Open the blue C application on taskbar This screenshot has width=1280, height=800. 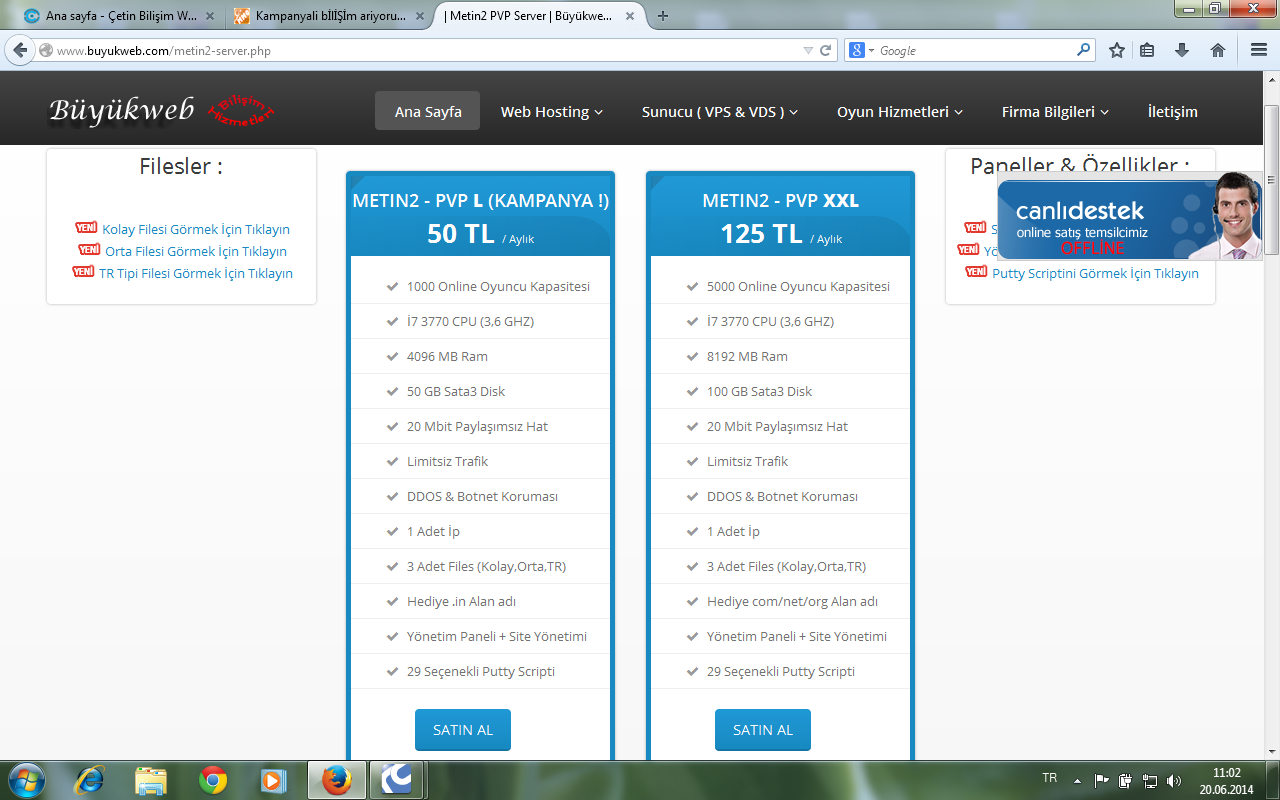[398, 780]
